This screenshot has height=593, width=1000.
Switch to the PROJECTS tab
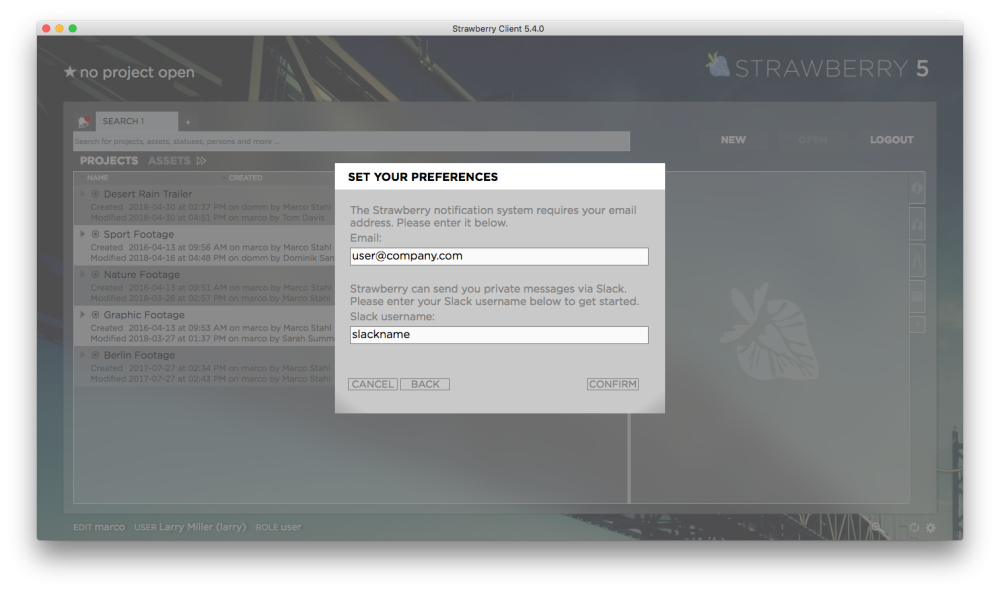tap(109, 161)
